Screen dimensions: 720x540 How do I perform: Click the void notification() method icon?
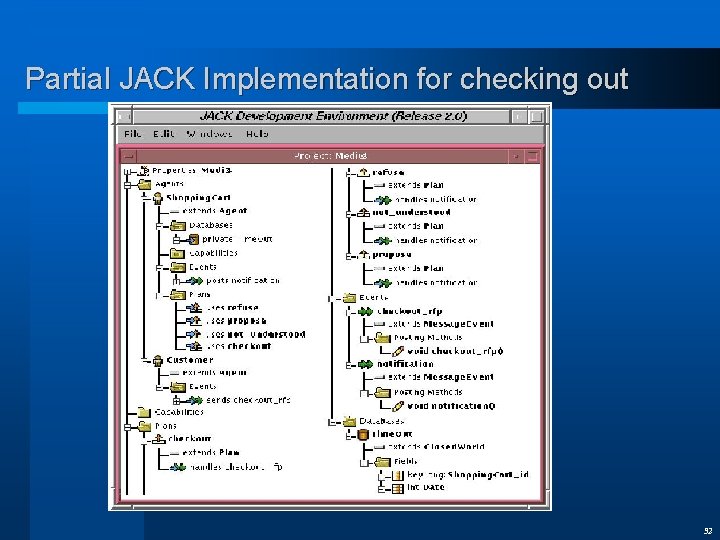[398, 406]
